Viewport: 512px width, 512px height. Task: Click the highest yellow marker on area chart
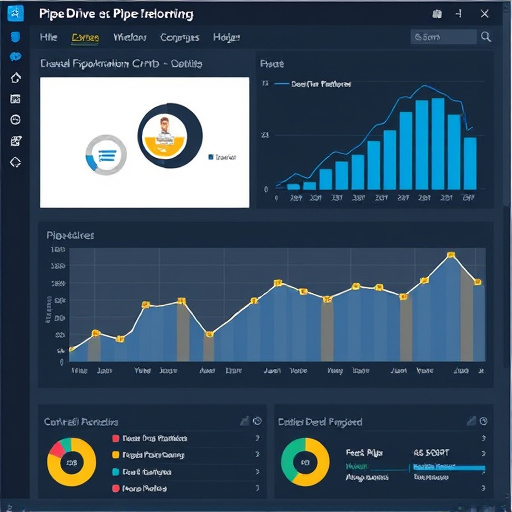tap(451, 255)
